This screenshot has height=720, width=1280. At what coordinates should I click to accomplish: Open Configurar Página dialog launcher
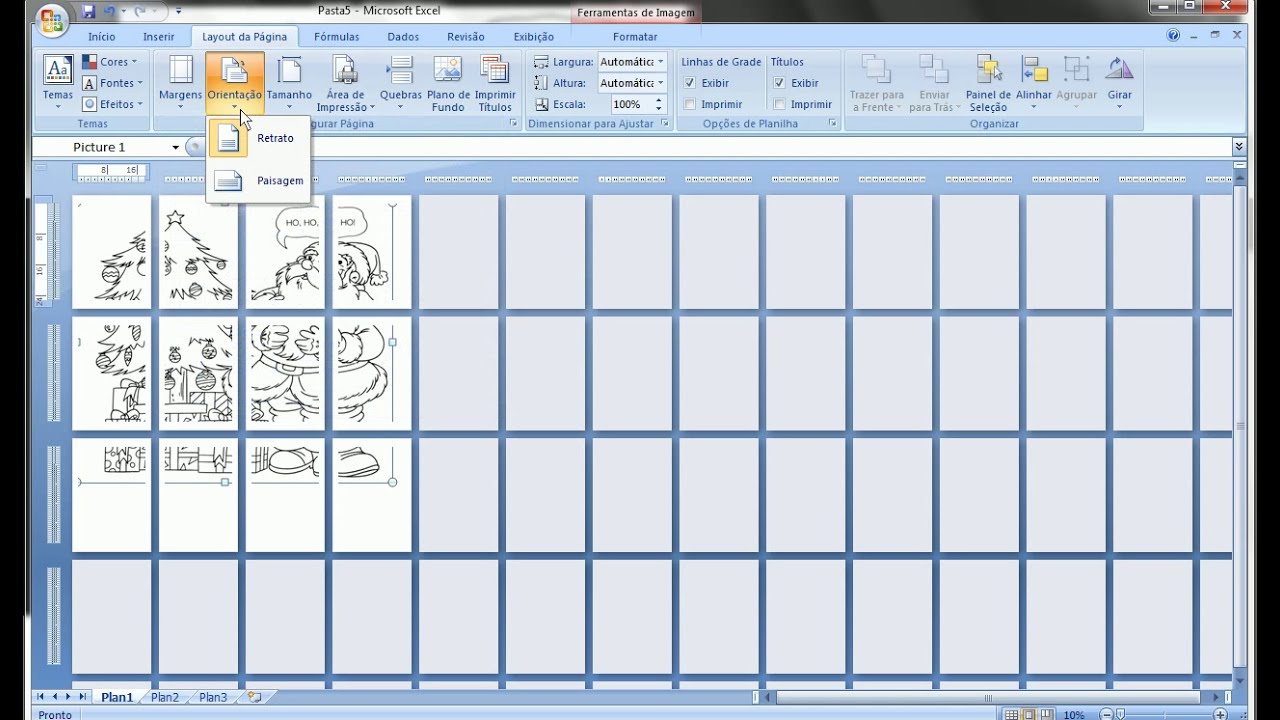514,123
